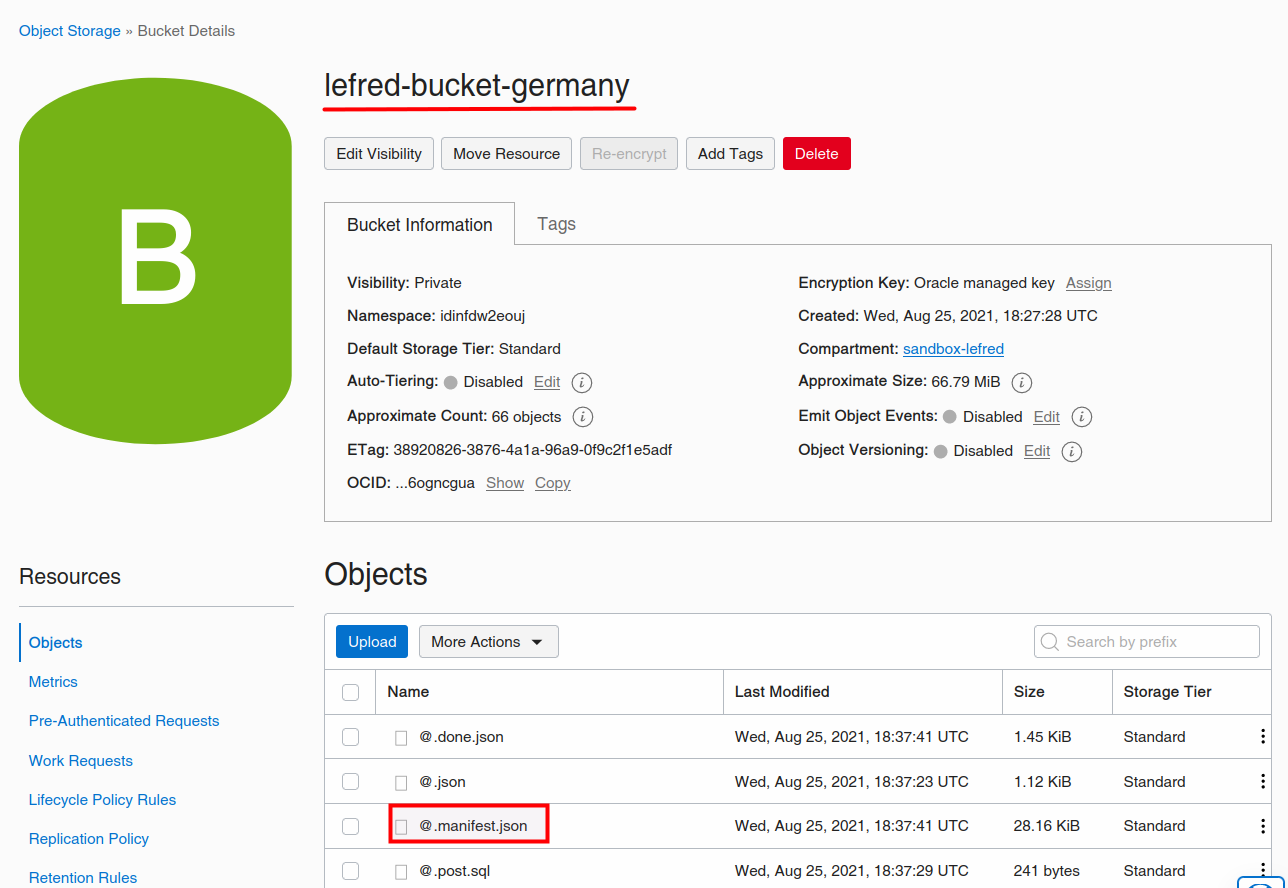The width and height of the screenshot is (1288, 888).
Task: Go to Object Storage breadcrumb link
Action: tap(70, 31)
